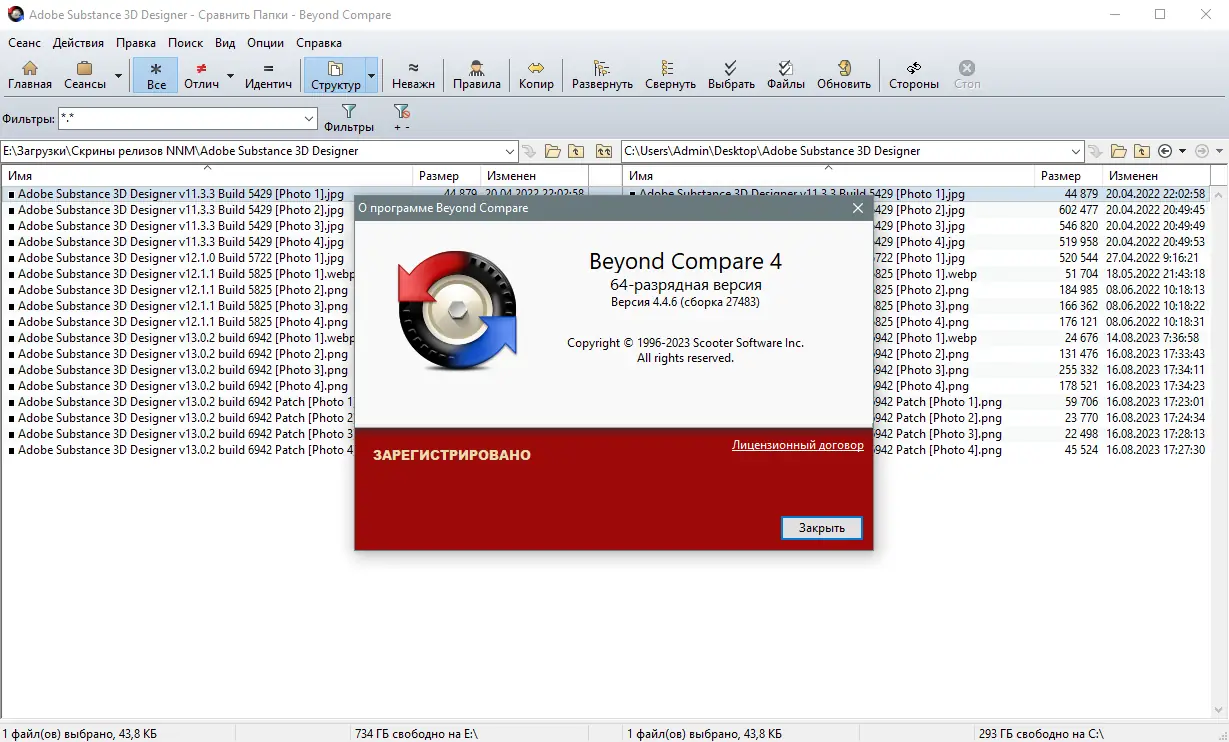The image size is (1229, 742).
Task: Open the home view with the Главная icon
Action: [x=29, y=74]
